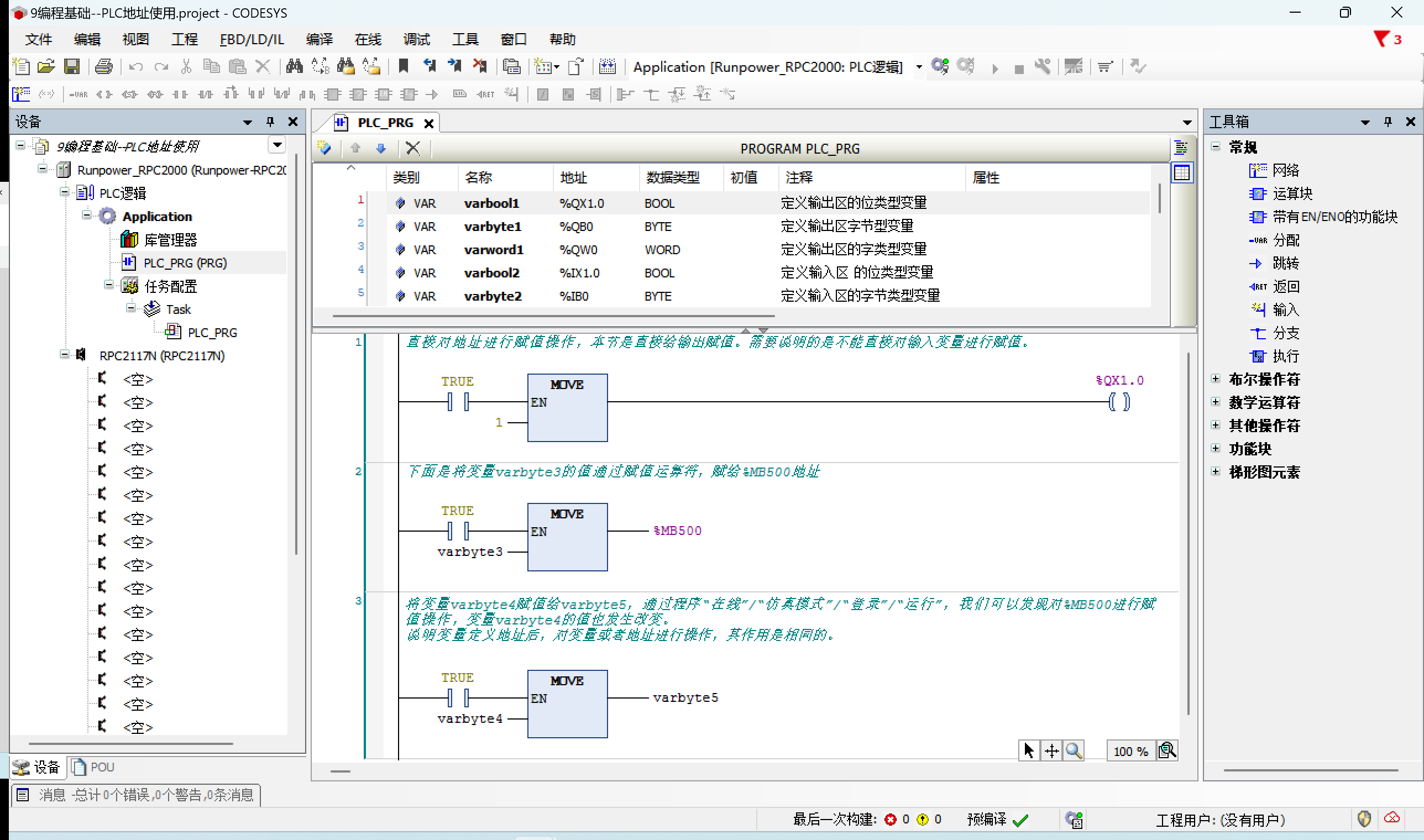Switch declaration editor to textual view
The image size is (1424, 840).
click(x=1181, y=148)
